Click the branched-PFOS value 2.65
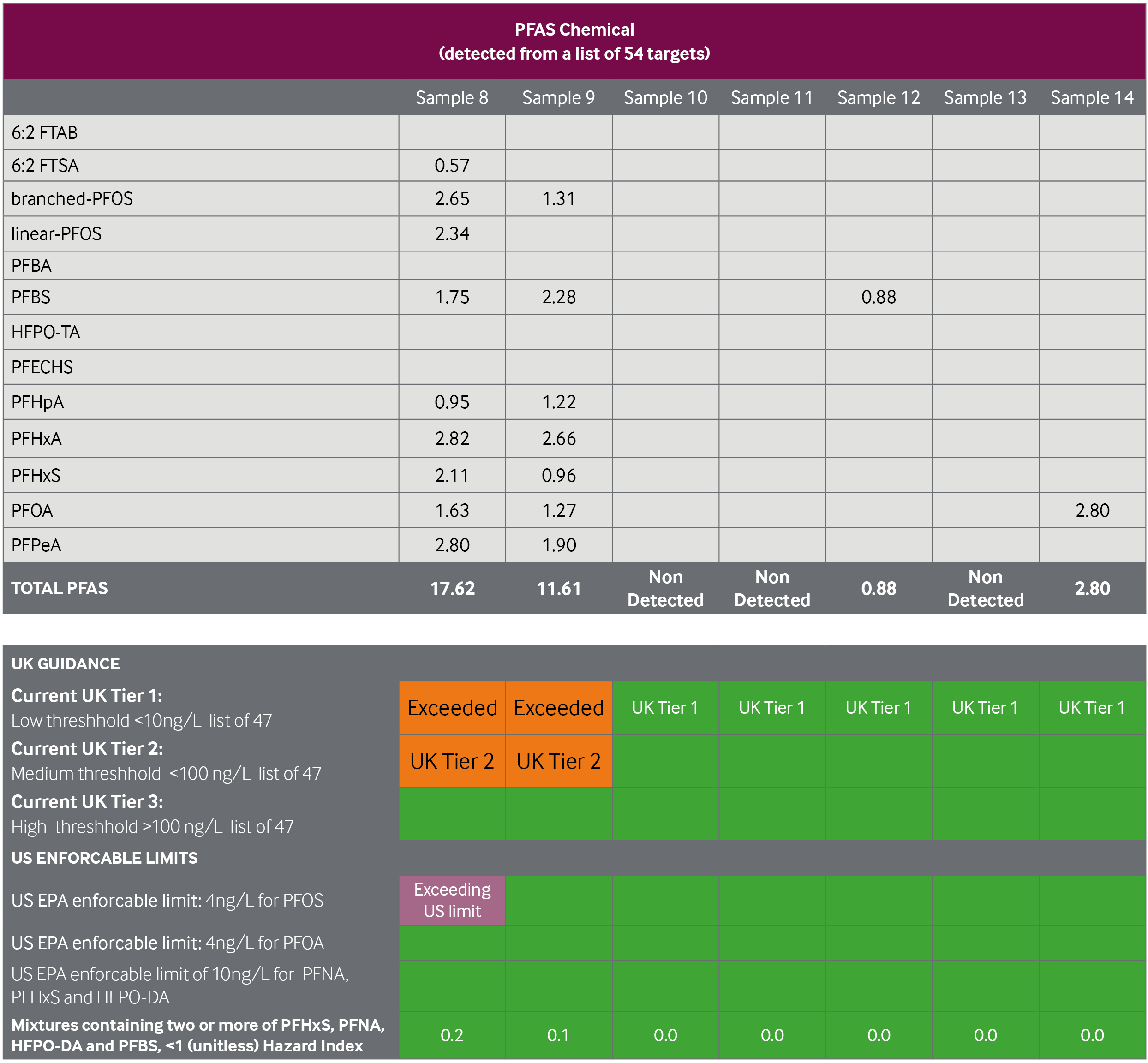Viewport: 1148px width, 1063px height. point(452,198)
